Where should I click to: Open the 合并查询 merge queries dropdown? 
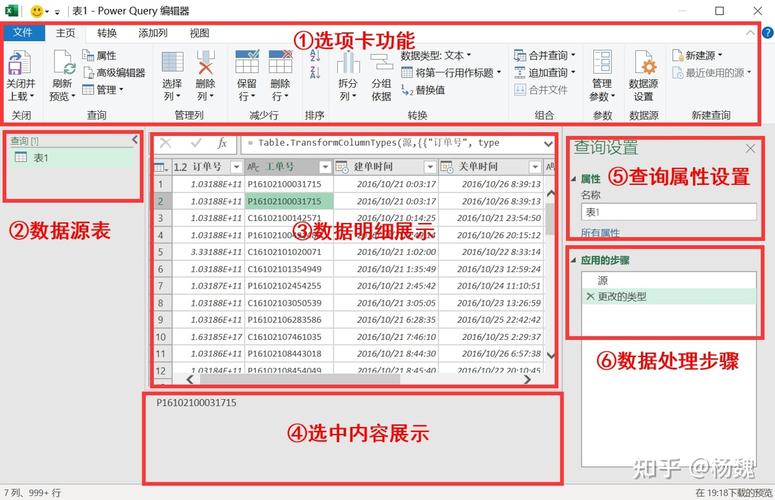pos(545,55)
